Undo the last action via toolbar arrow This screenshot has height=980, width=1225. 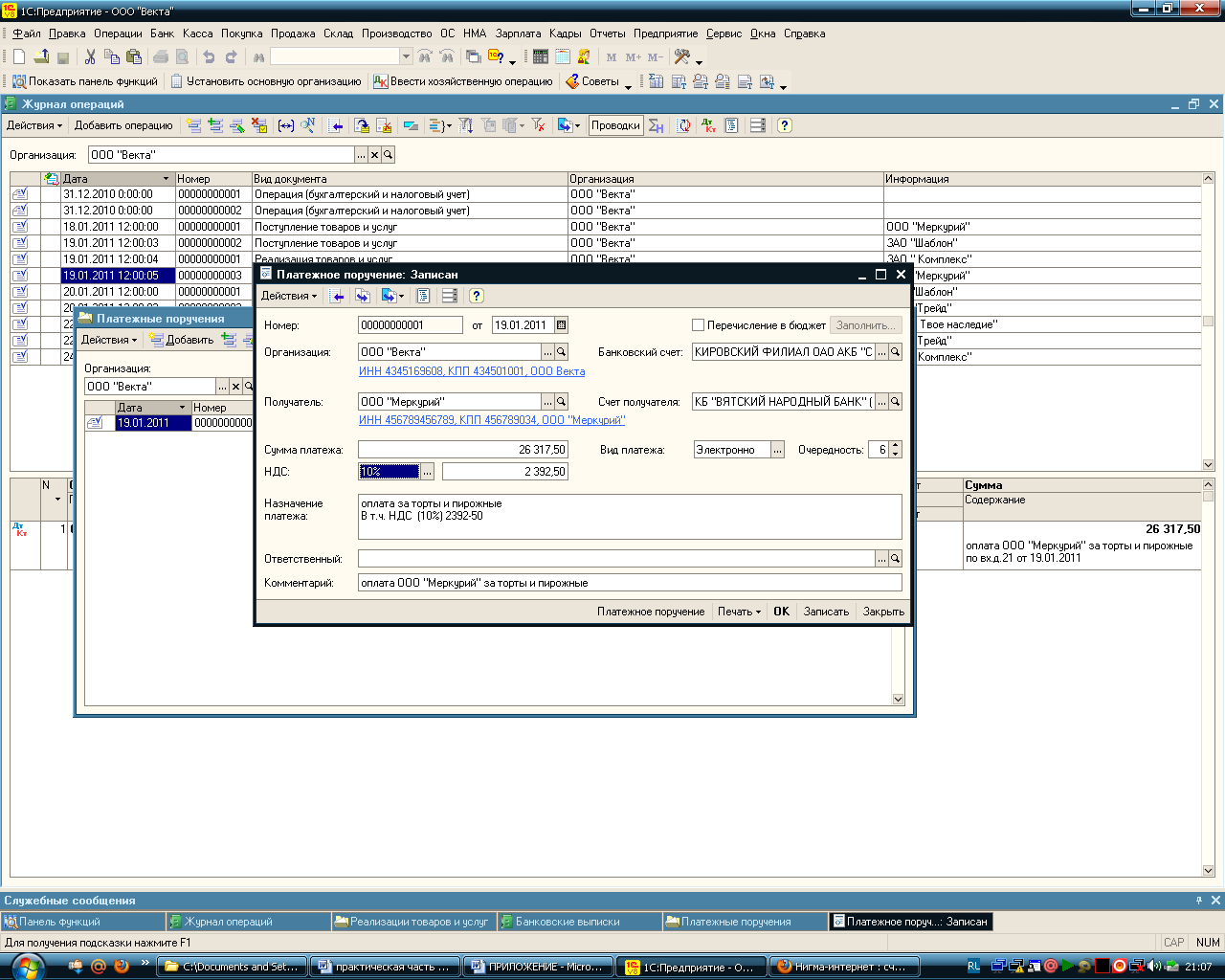(x=209, y=57)
